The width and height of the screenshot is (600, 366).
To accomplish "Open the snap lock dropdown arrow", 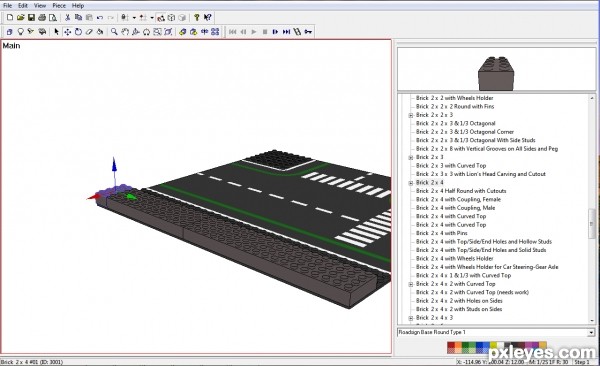I will [x=134, y=18].
